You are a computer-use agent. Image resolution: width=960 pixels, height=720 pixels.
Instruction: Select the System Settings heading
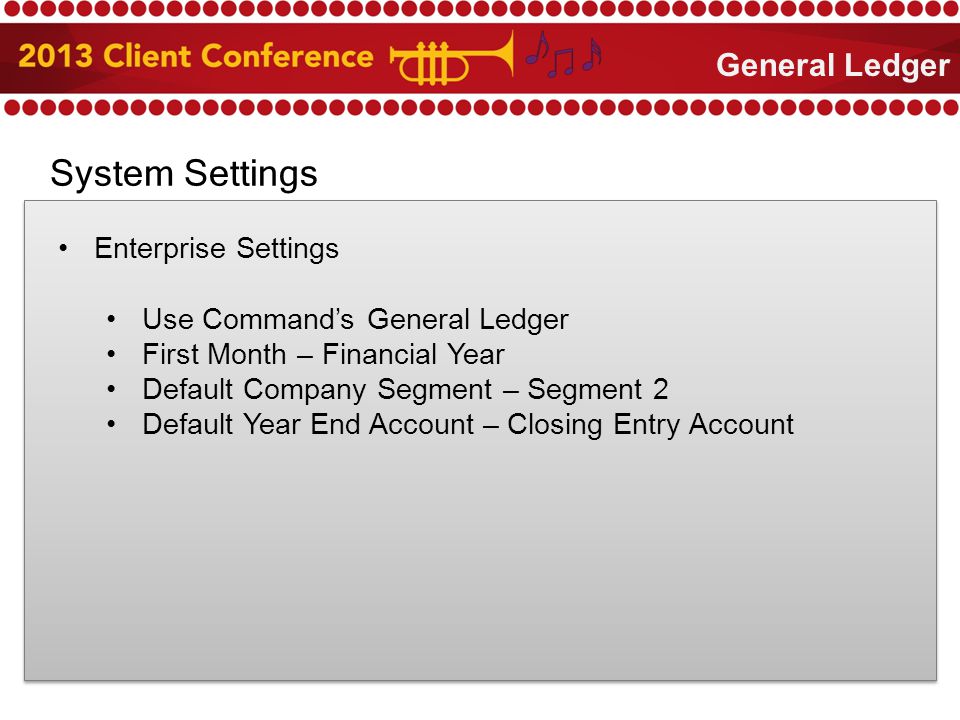(184, 173)
